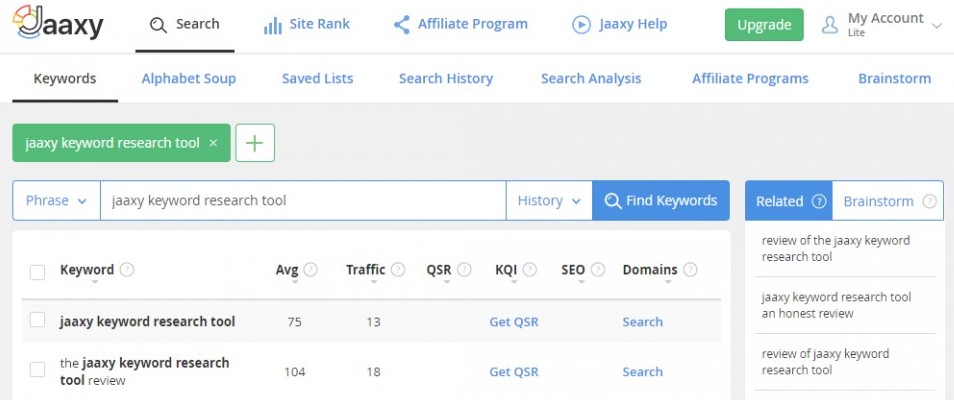The height and width of the screenshot is (400, 954).
Task: Close the jaaxy keyword research tool tag
Action: pos(213,143)
